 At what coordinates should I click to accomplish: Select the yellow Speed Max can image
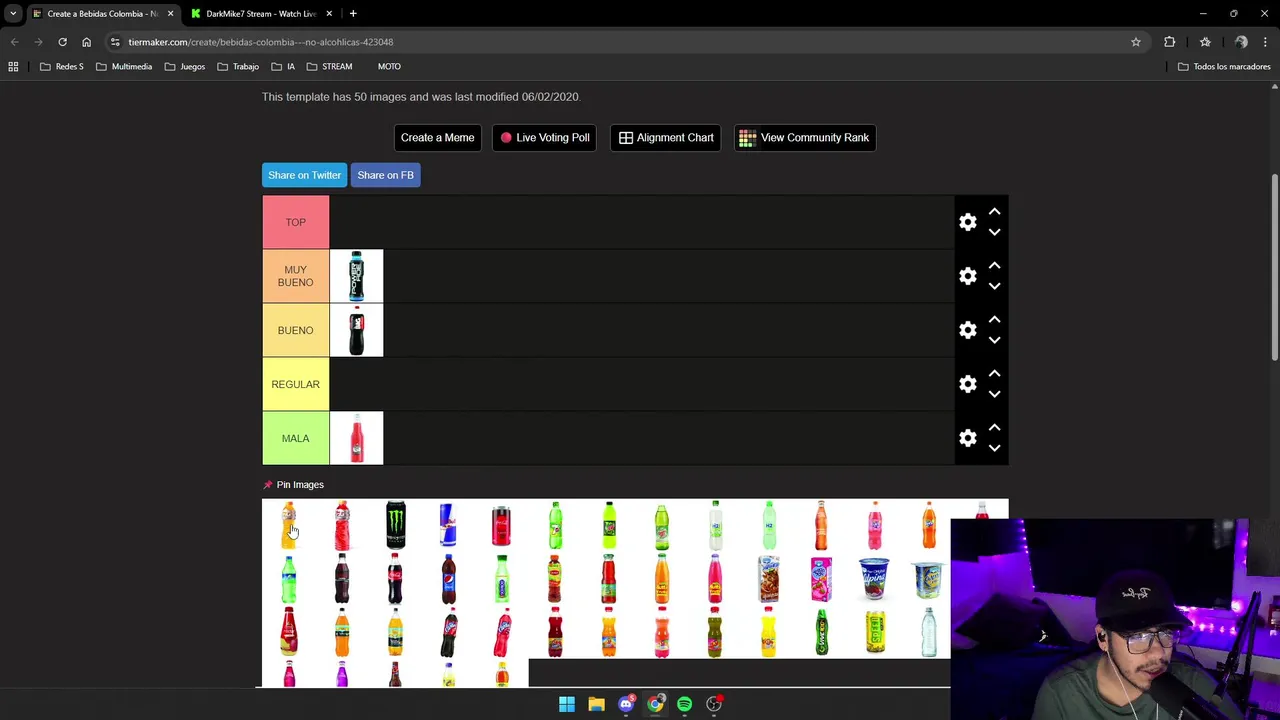click(x=875, y=633)
